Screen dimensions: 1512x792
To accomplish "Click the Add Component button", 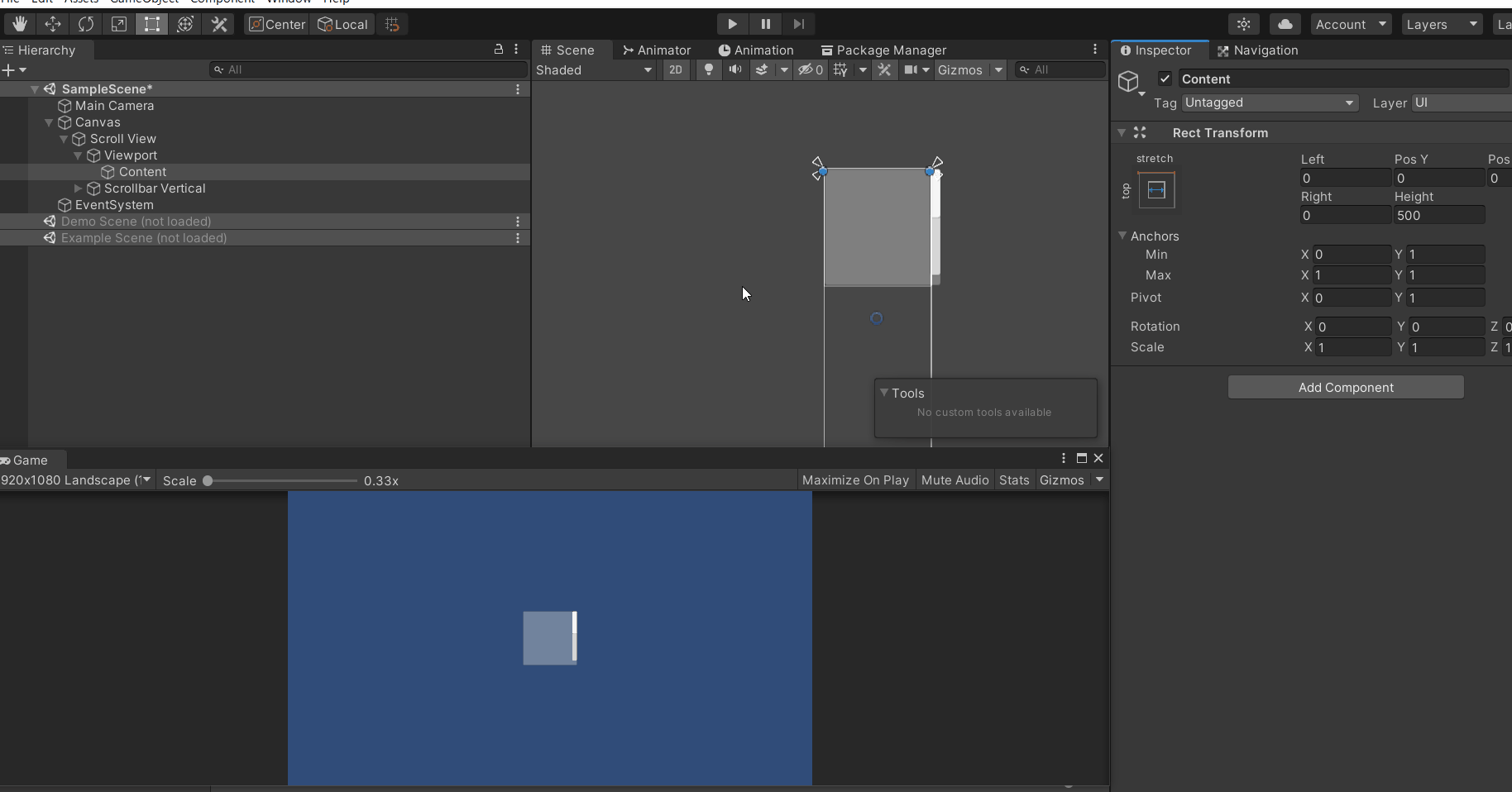I will (1345, 387).
